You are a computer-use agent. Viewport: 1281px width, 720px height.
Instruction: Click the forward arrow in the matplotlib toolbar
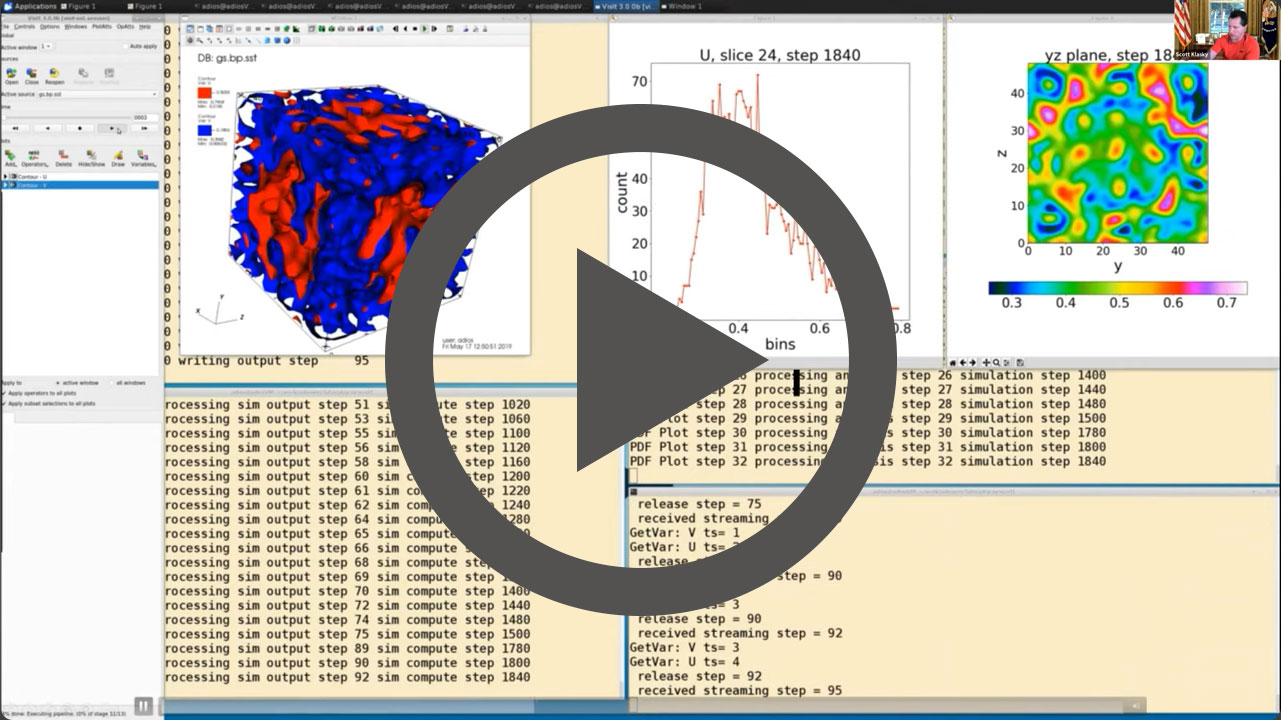tap(973, 362)
